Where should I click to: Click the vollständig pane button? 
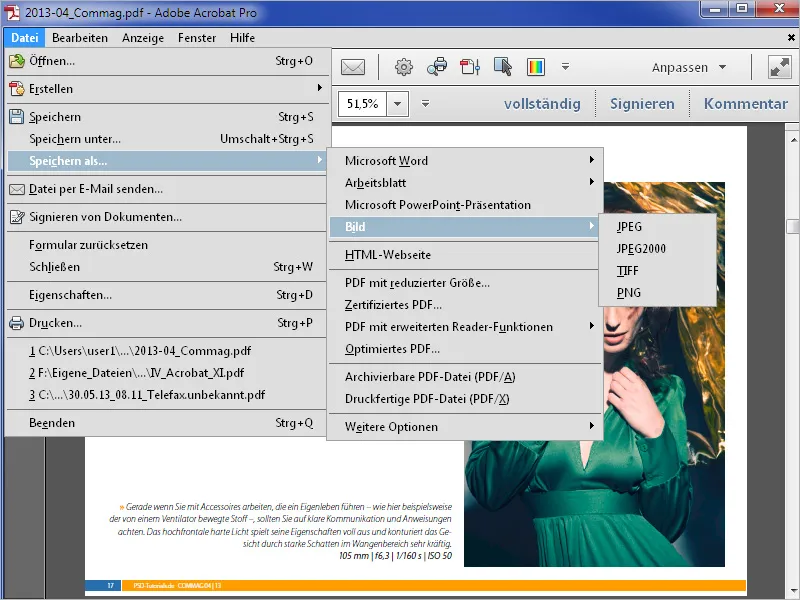[x=542, y=104]
